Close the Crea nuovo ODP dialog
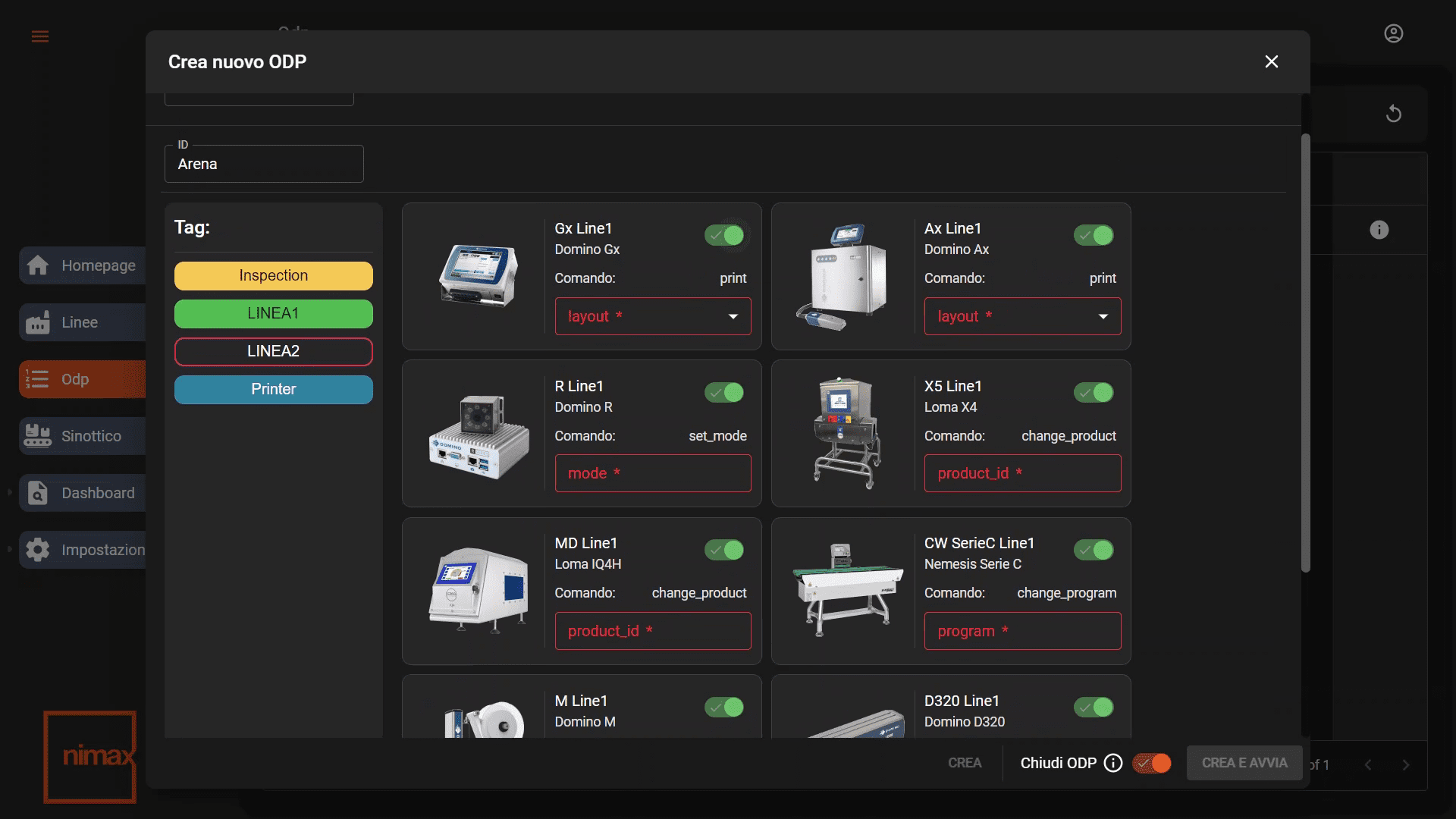 [x=1272, y=61]
